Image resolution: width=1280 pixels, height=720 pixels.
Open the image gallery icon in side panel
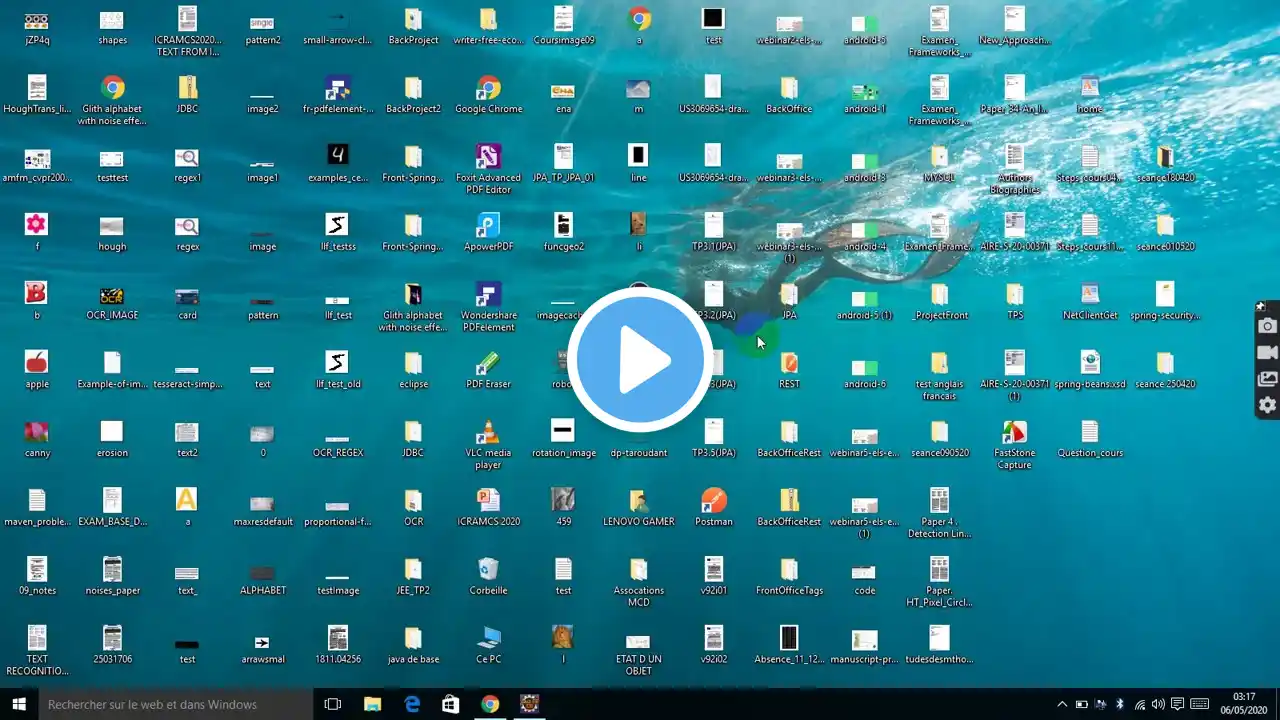point(1267,379)
